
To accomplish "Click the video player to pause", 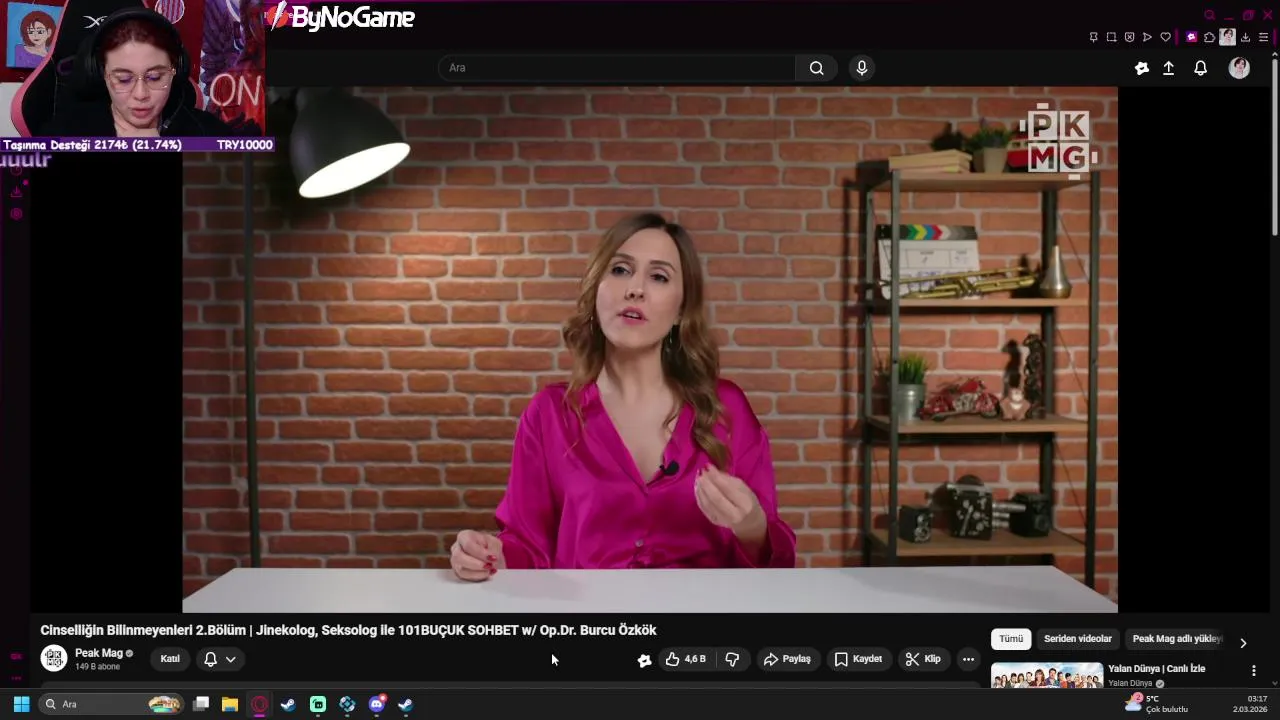I will coord(650,349).
